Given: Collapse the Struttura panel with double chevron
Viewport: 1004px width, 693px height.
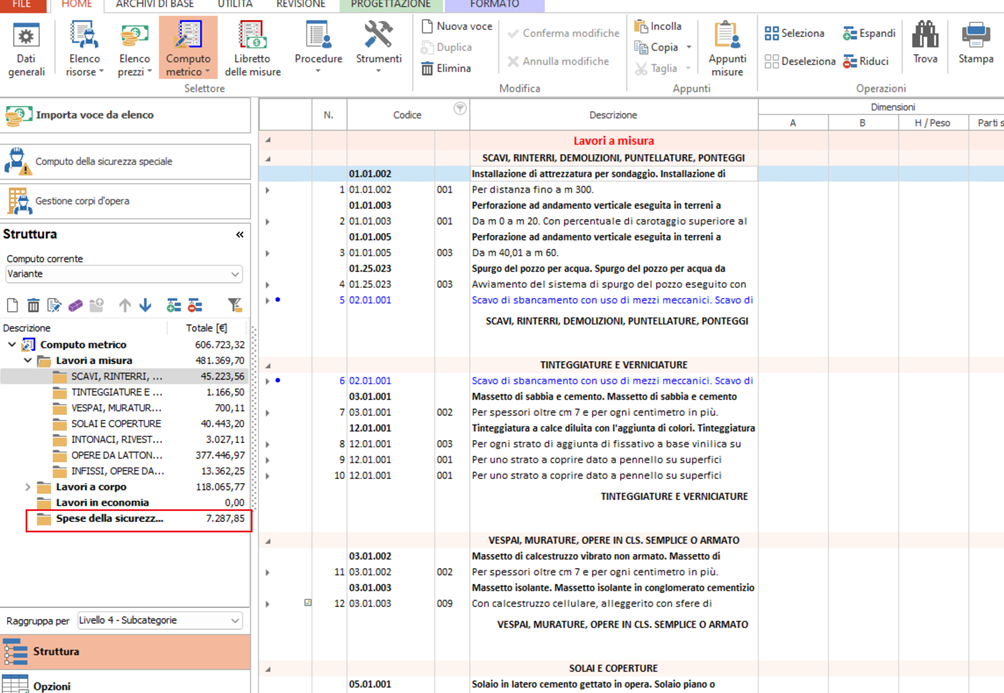Looking at the screenshot, I should point(239,234).
